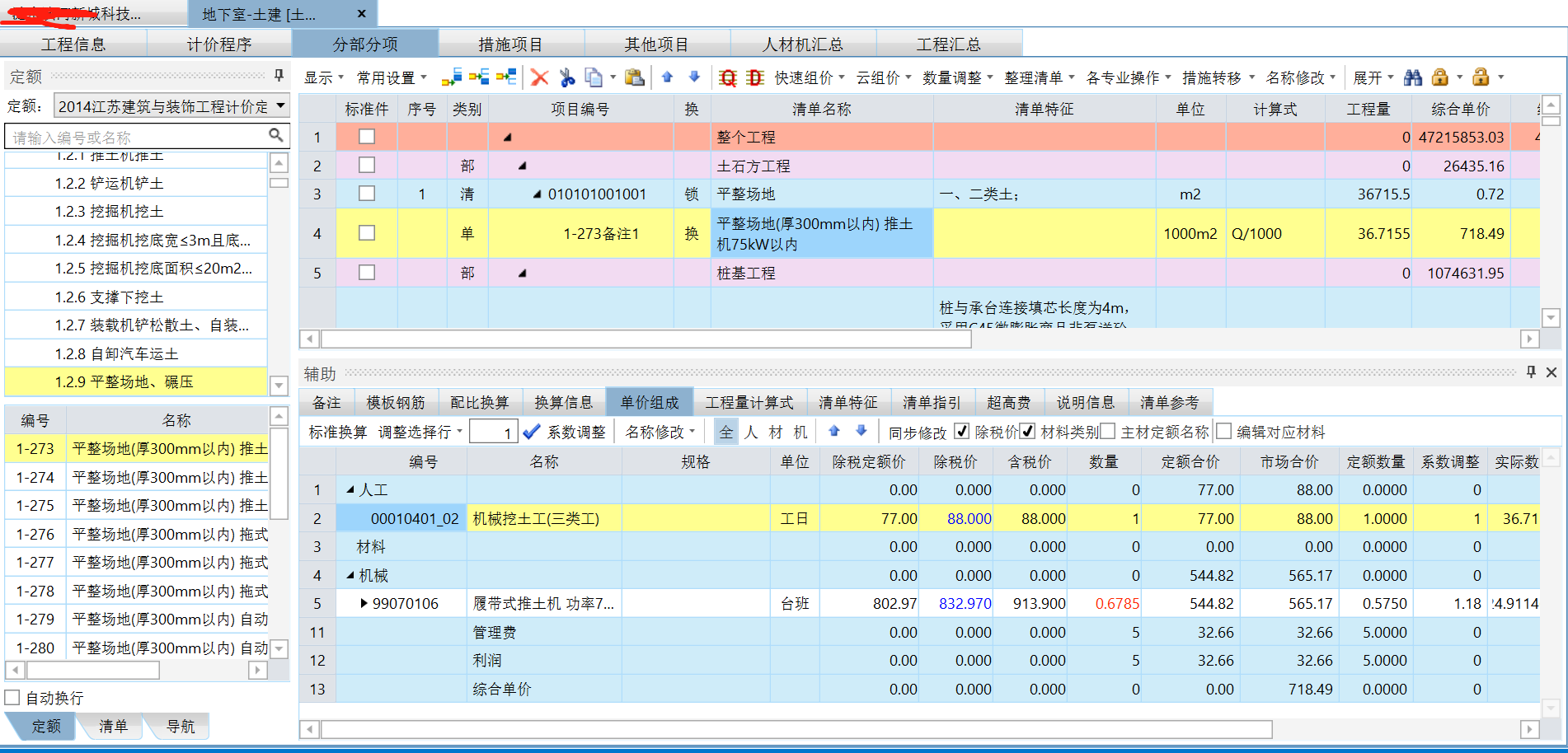Toggle the 材料类别 checkbox

tap(1027, 431)
